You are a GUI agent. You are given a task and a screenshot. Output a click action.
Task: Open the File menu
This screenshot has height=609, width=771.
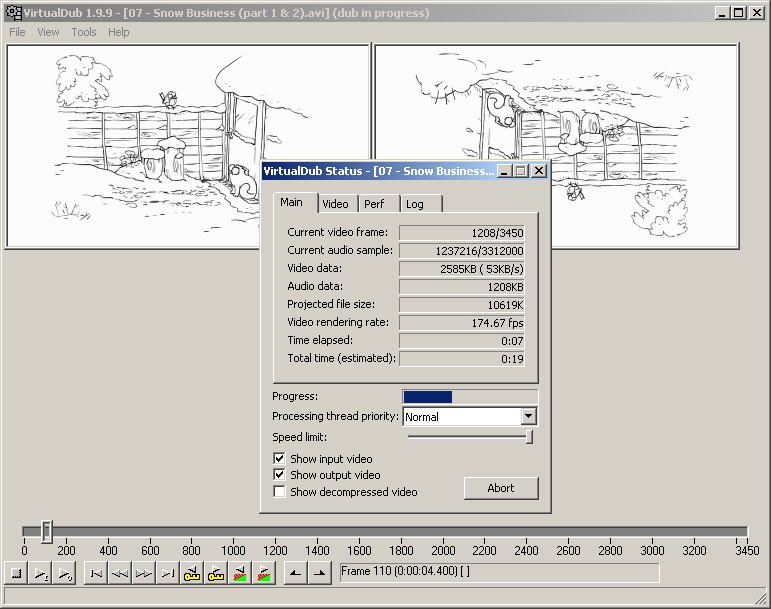[x=17, y=32]
